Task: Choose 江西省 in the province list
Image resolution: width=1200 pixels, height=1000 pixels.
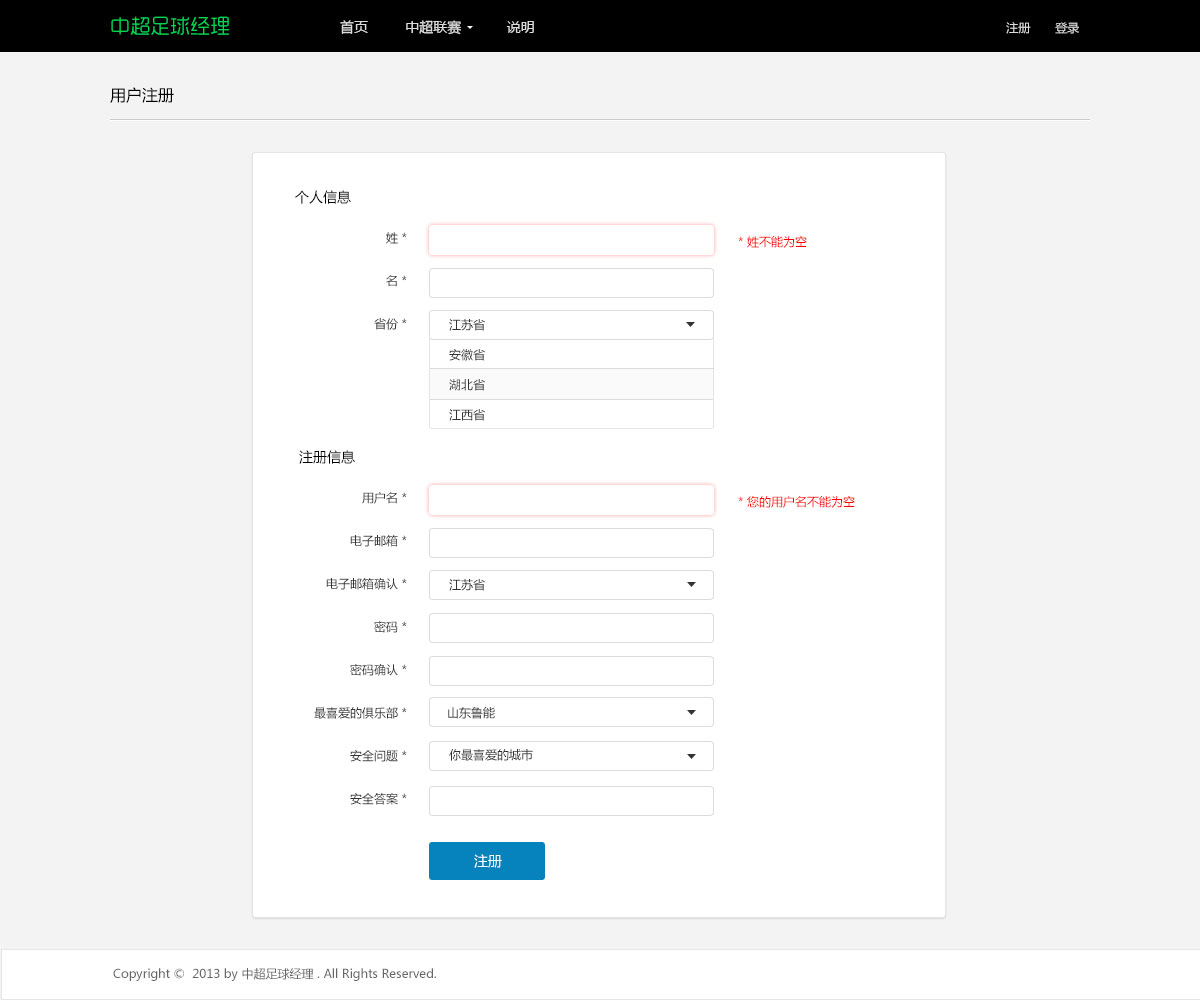Action: click(571, 414)
